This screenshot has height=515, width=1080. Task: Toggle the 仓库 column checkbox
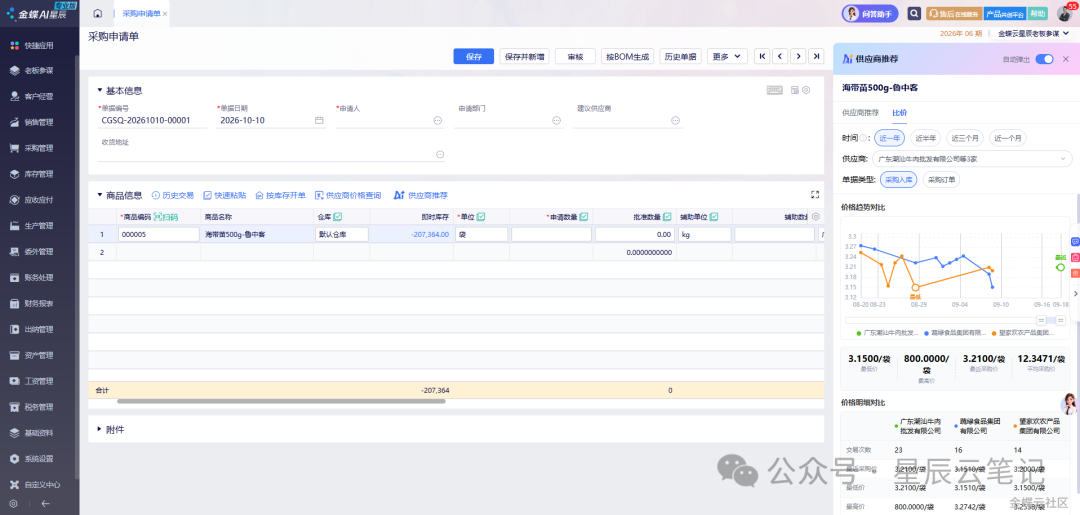pyautogui.click(x=338, y=217)
